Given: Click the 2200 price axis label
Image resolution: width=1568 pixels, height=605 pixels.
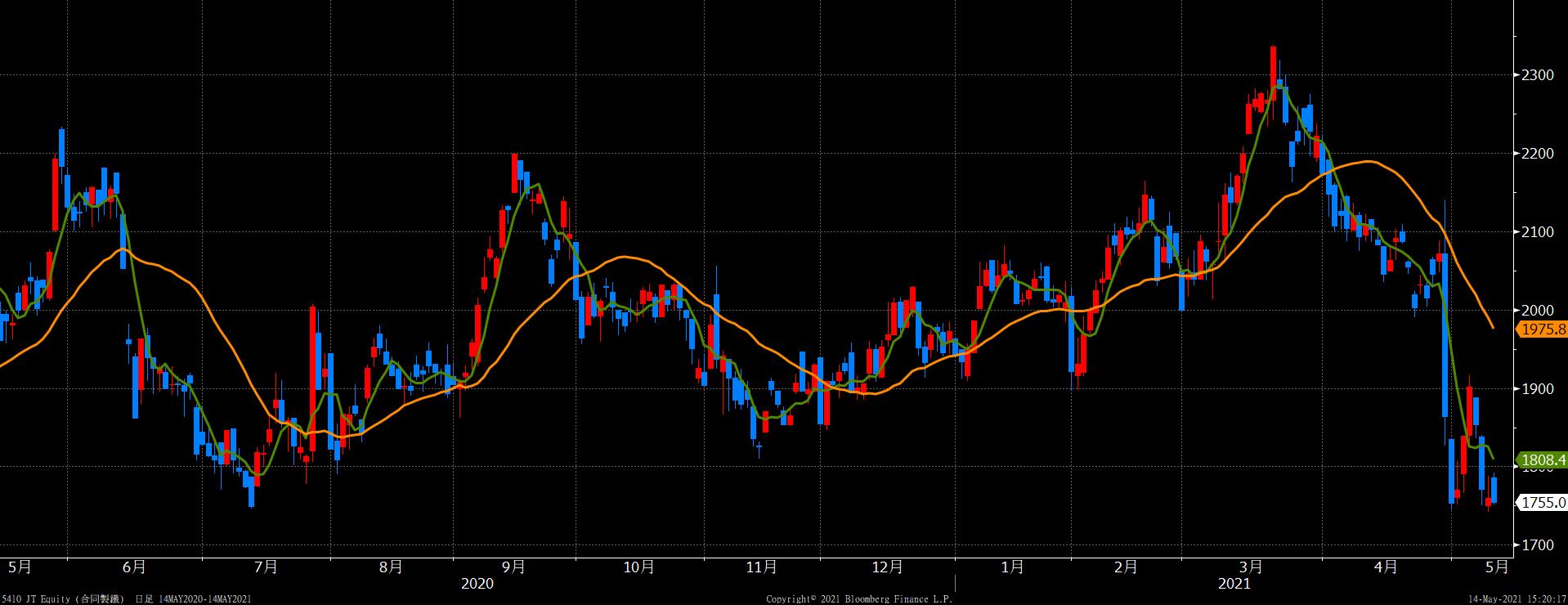Looking at the screenshot, I should pos(1538,154).
